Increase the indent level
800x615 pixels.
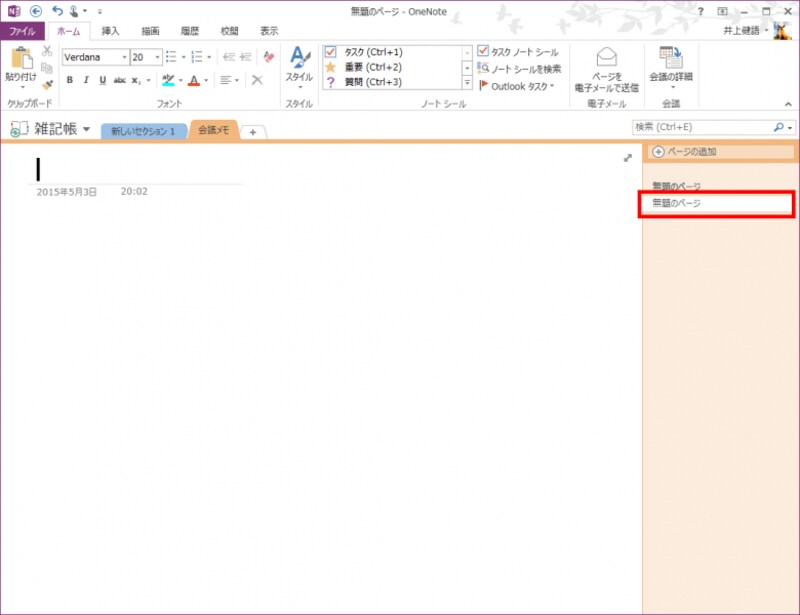click(245, 57)
